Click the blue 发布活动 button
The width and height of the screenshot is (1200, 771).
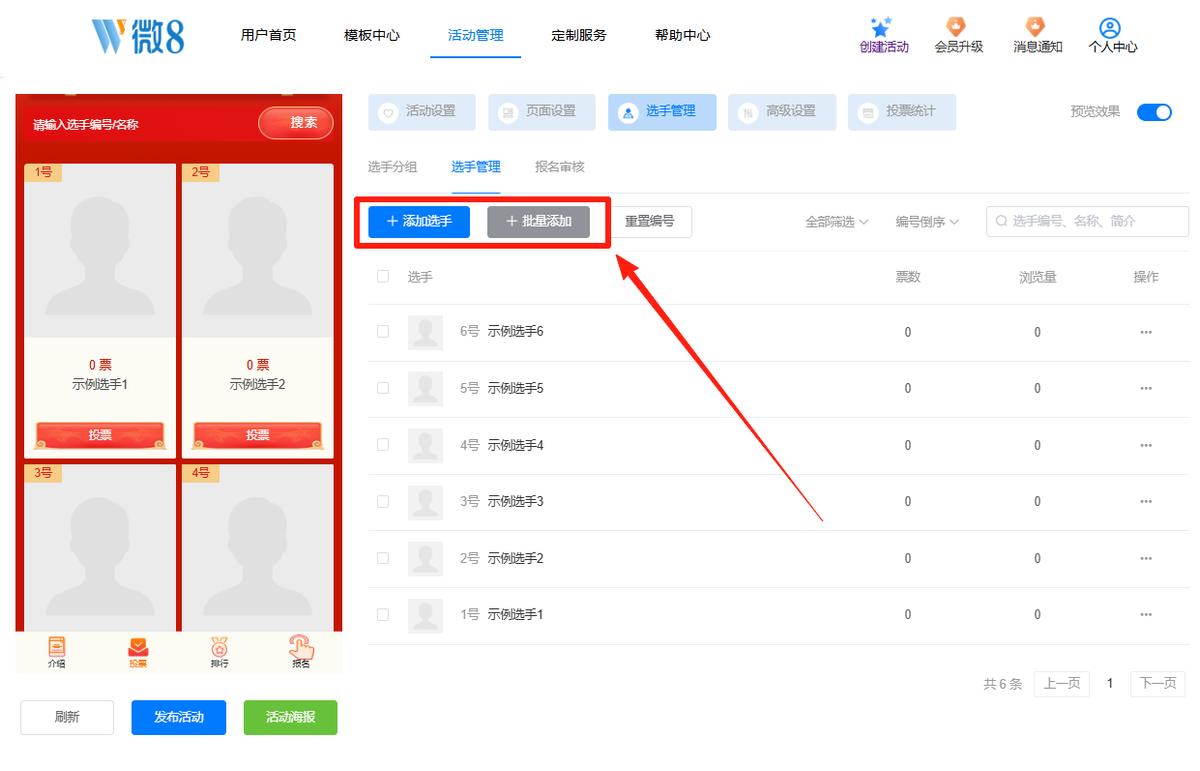[x=179, y=717]
